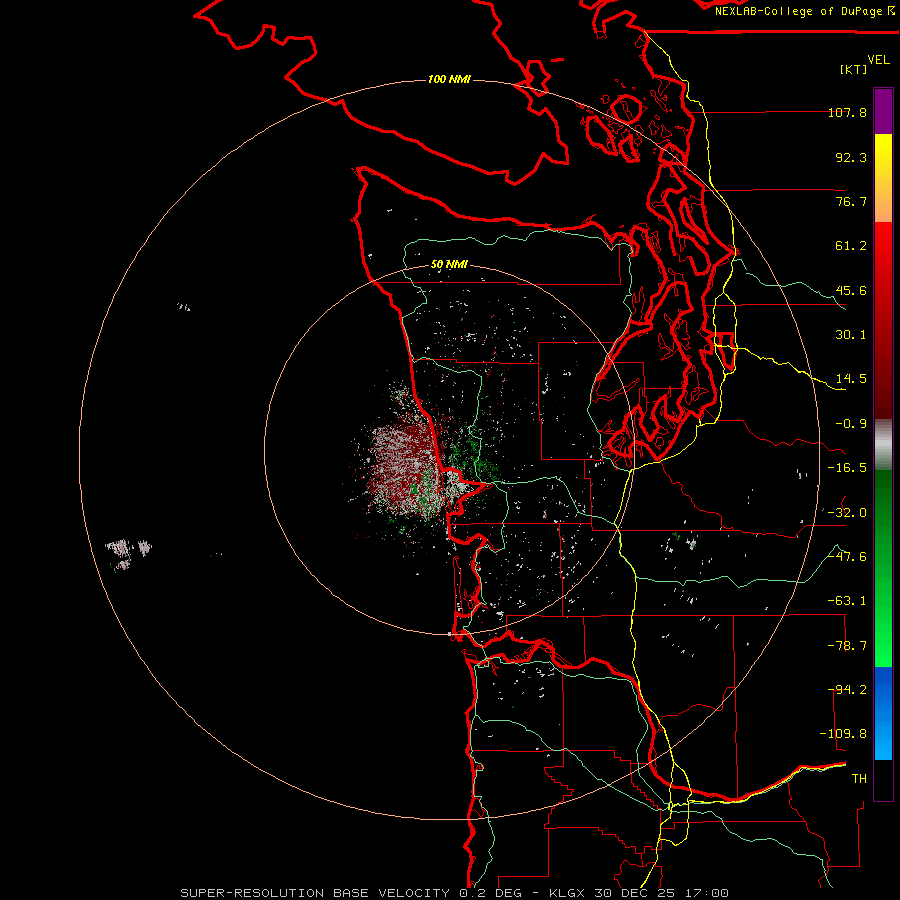Click the 50 NMI range ring label
Viewport: 900px width, 900px height.
(449, 265)
